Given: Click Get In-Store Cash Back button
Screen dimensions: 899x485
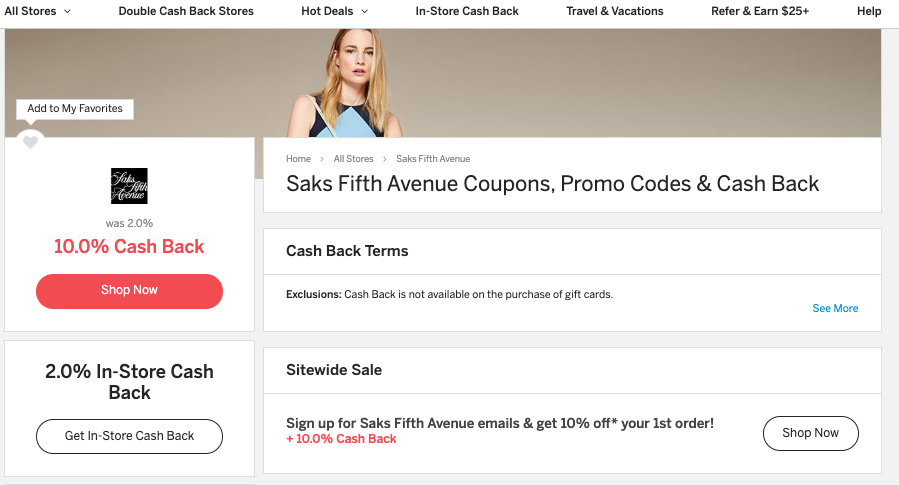Looking at the screenshot, I should (129, 436).
